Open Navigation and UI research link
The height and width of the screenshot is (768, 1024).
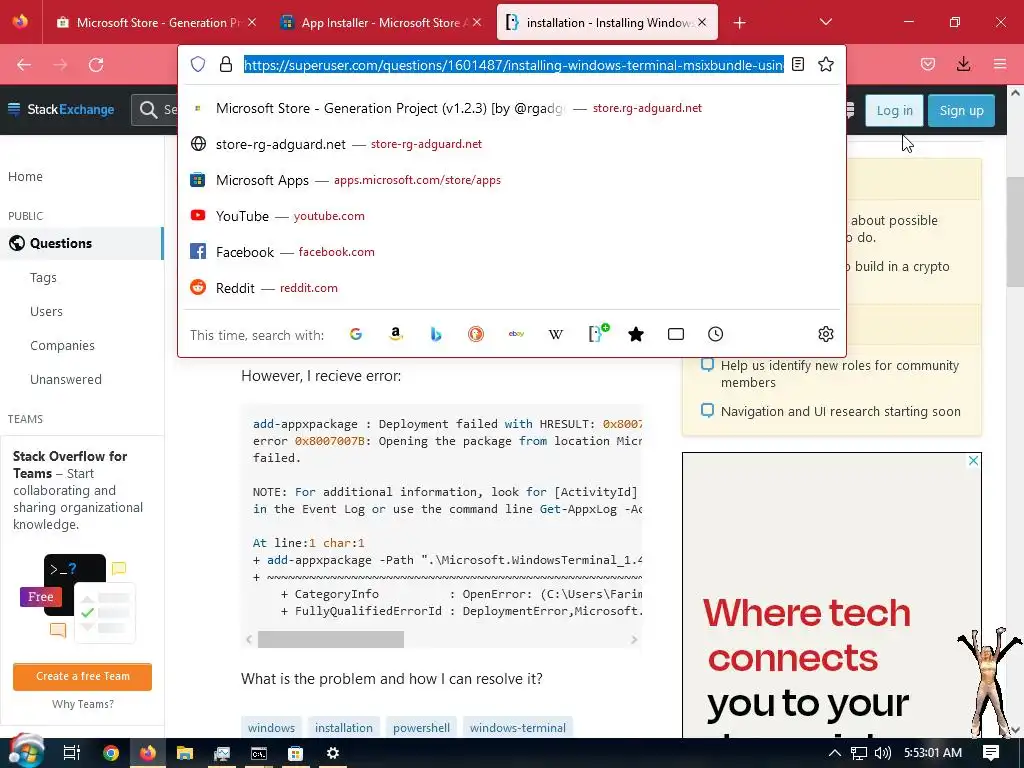[x=840, y=411]
